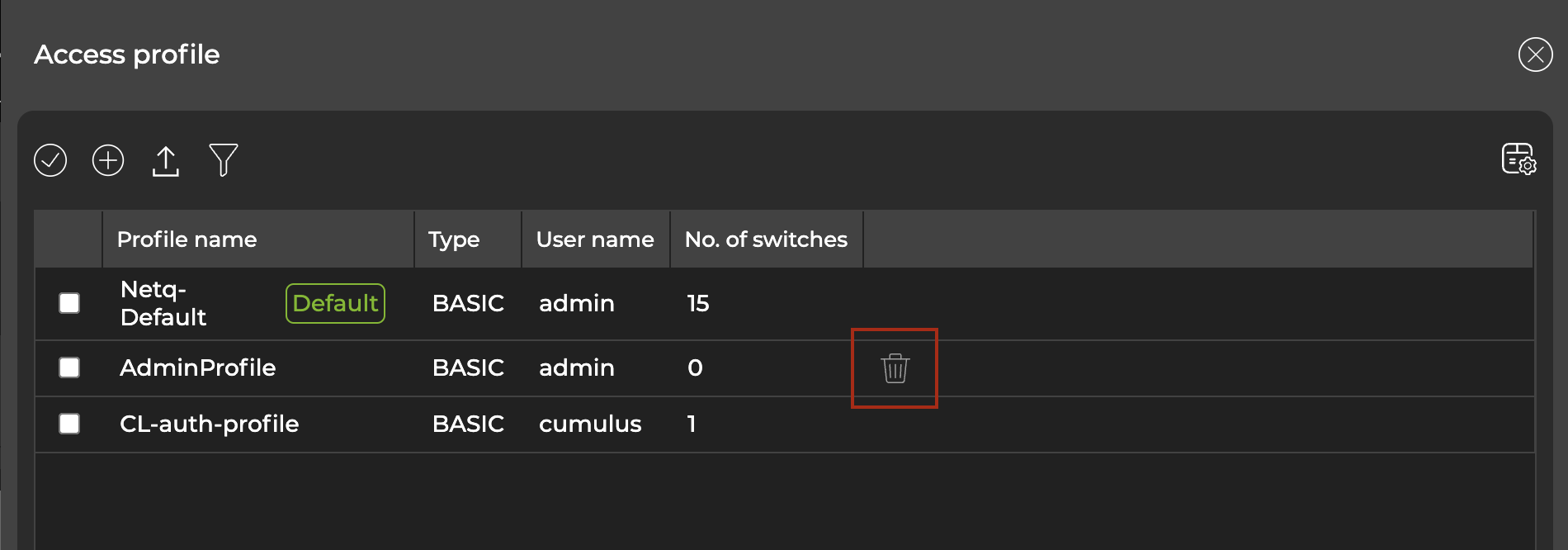Click the cumulus user name cell
The height and width of the screenshot is (550, 1568).
[x=590, y=424]
